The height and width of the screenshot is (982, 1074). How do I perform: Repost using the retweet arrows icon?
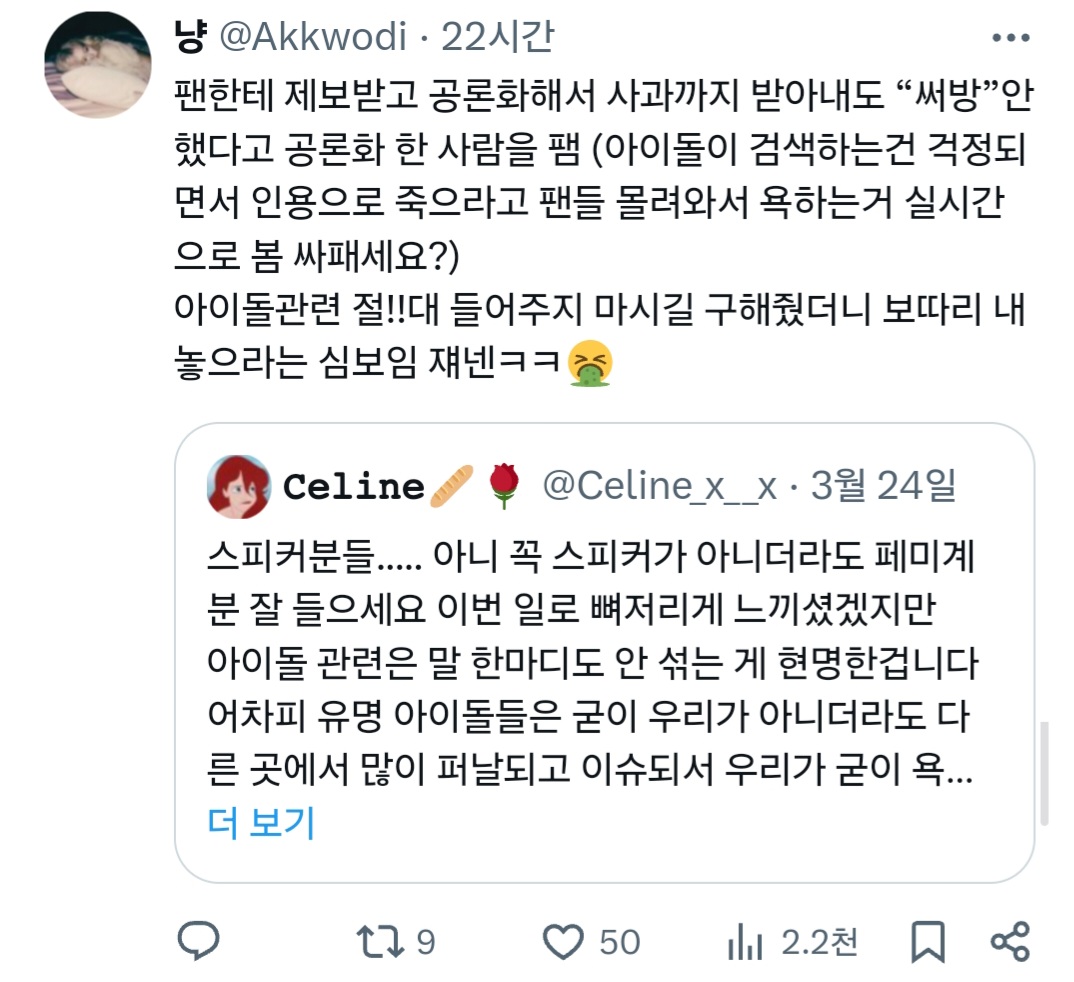point(380,942)
